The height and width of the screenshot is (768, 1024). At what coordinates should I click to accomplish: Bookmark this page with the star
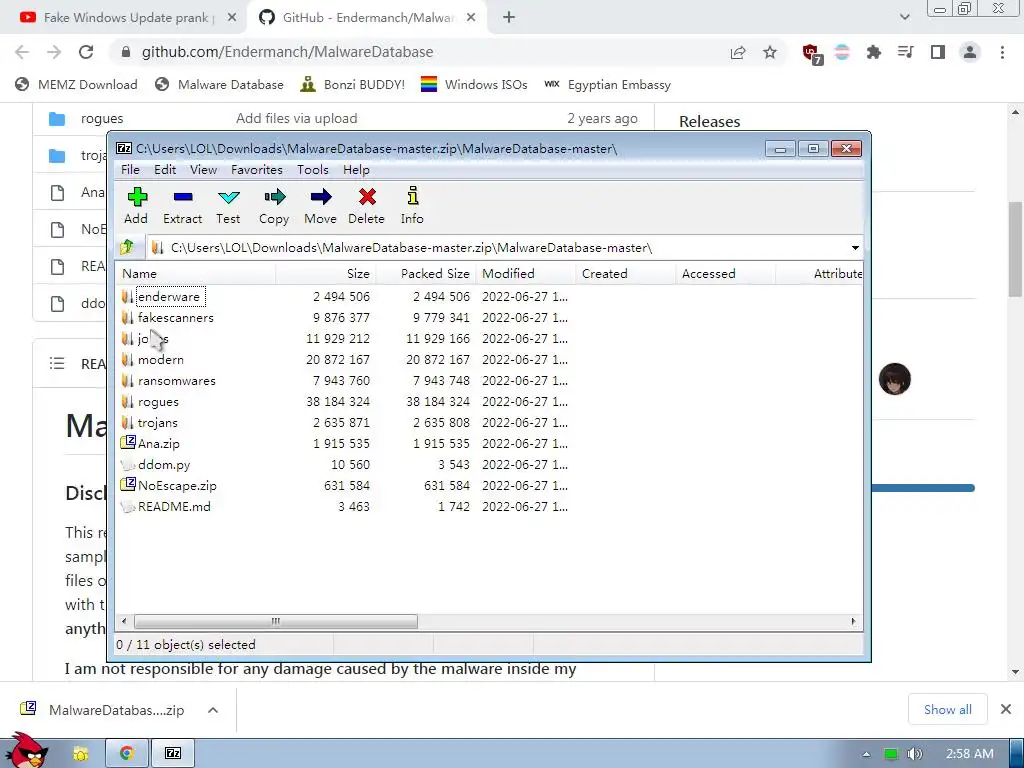[770, 52]
